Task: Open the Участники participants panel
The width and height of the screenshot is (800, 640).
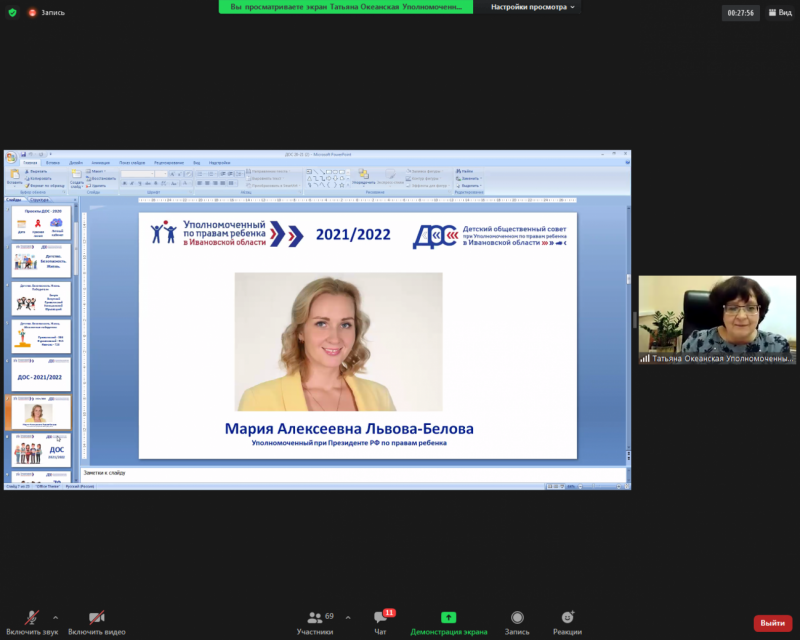Action: [315, 620]
